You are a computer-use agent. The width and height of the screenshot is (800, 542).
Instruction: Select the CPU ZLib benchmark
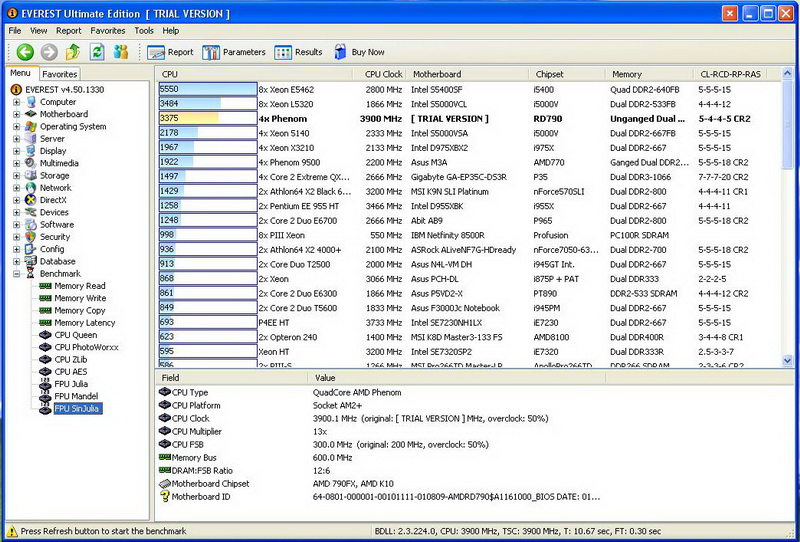[71, 359]
